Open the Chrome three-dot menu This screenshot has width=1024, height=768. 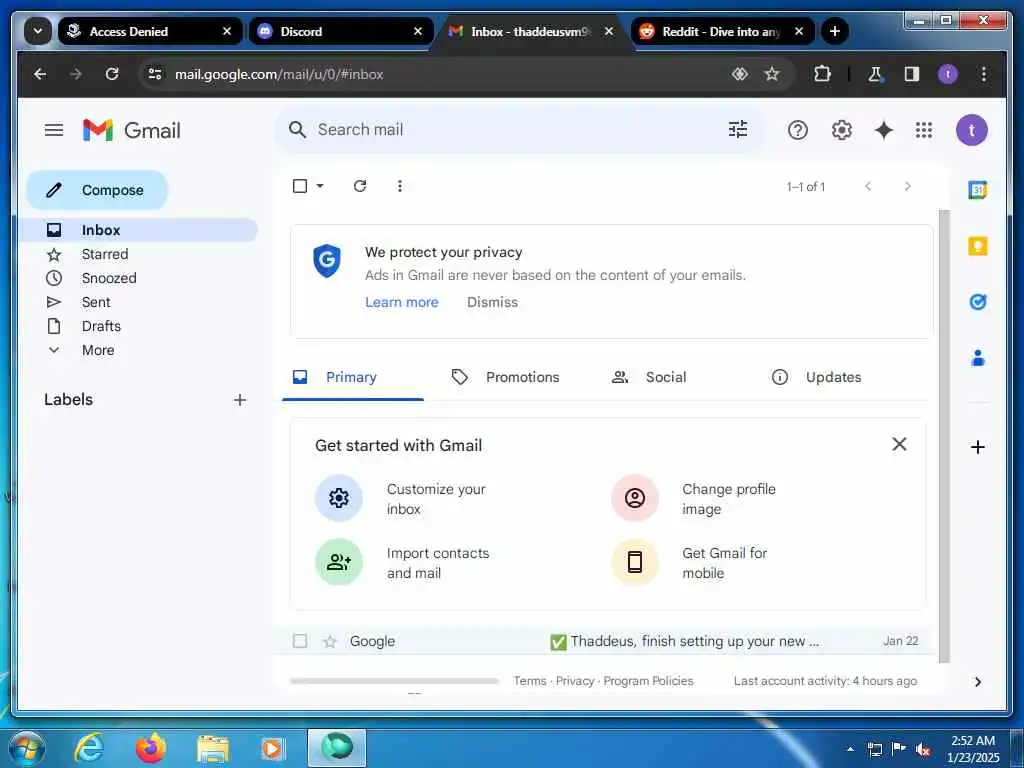tap(983, 74)
